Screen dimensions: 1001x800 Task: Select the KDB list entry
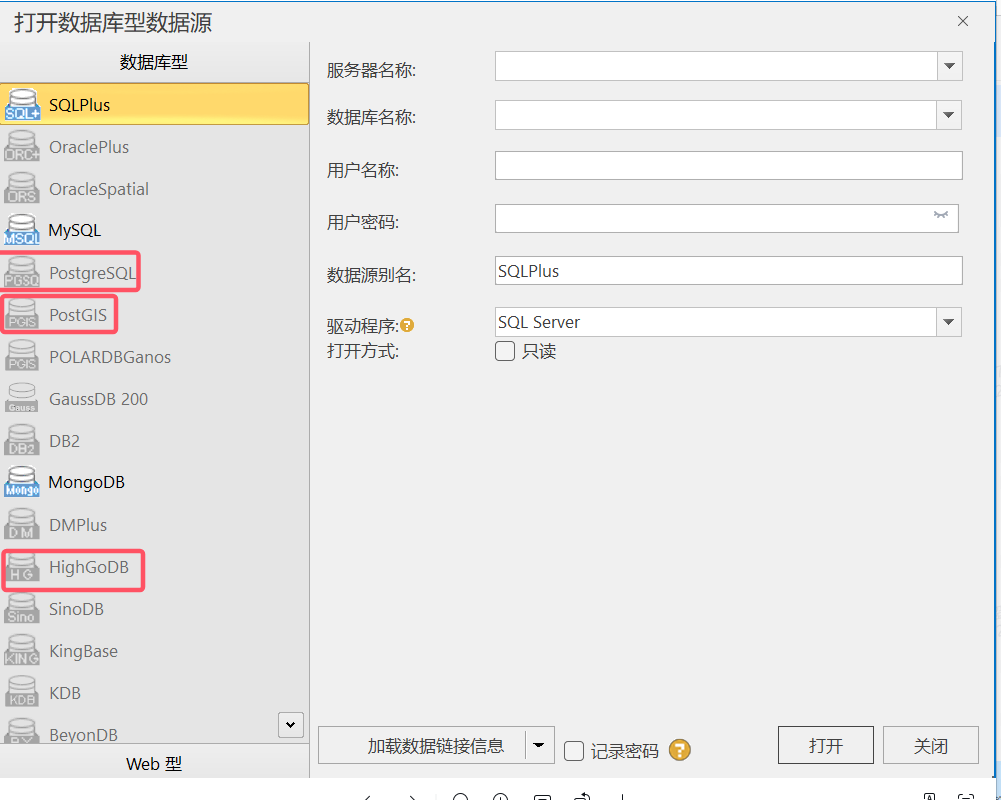[x=154, y=693]
